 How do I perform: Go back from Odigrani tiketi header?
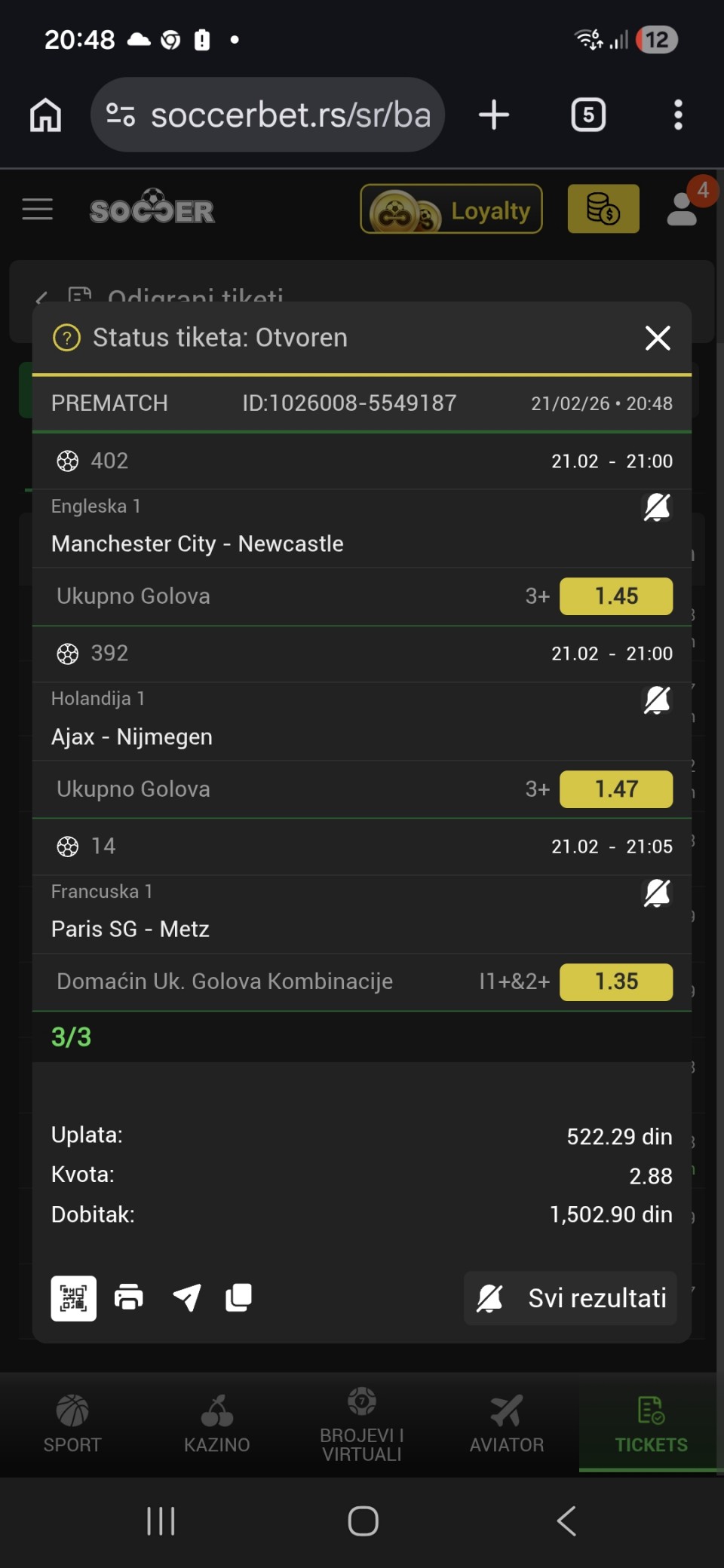click(x=41, y=296)
